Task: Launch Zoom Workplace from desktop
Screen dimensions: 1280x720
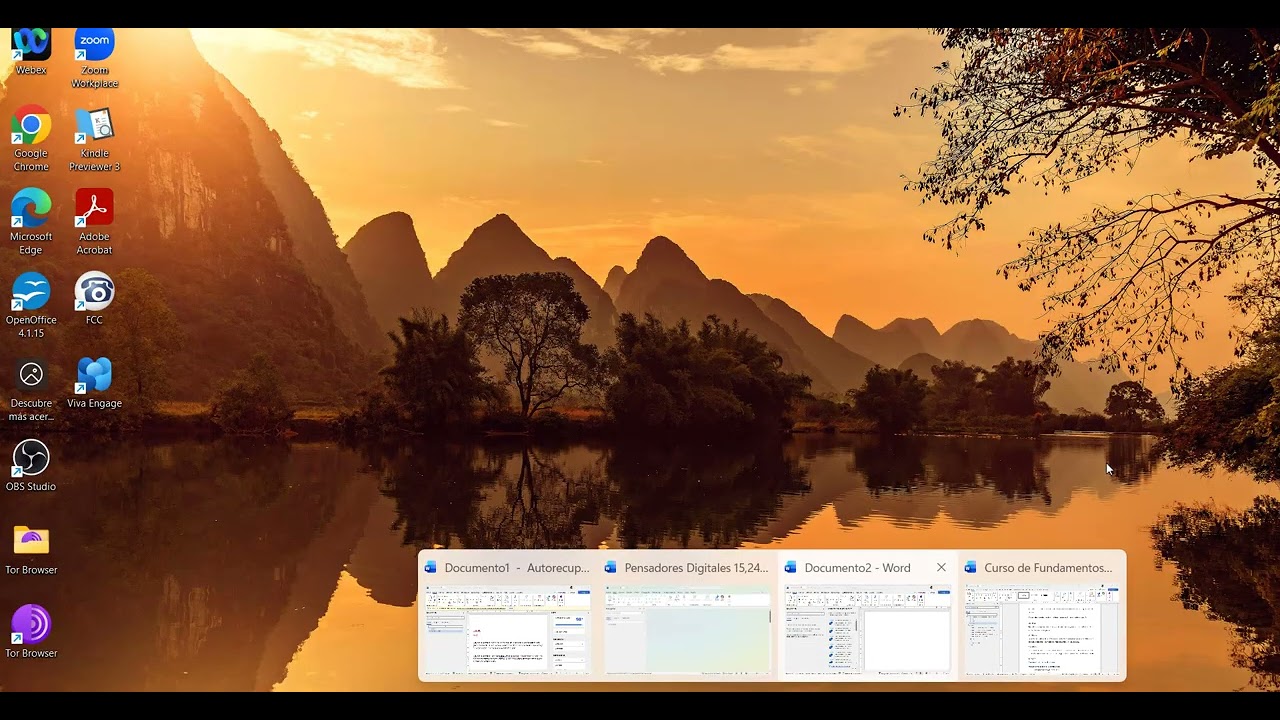Action: [x=94, y=56]
